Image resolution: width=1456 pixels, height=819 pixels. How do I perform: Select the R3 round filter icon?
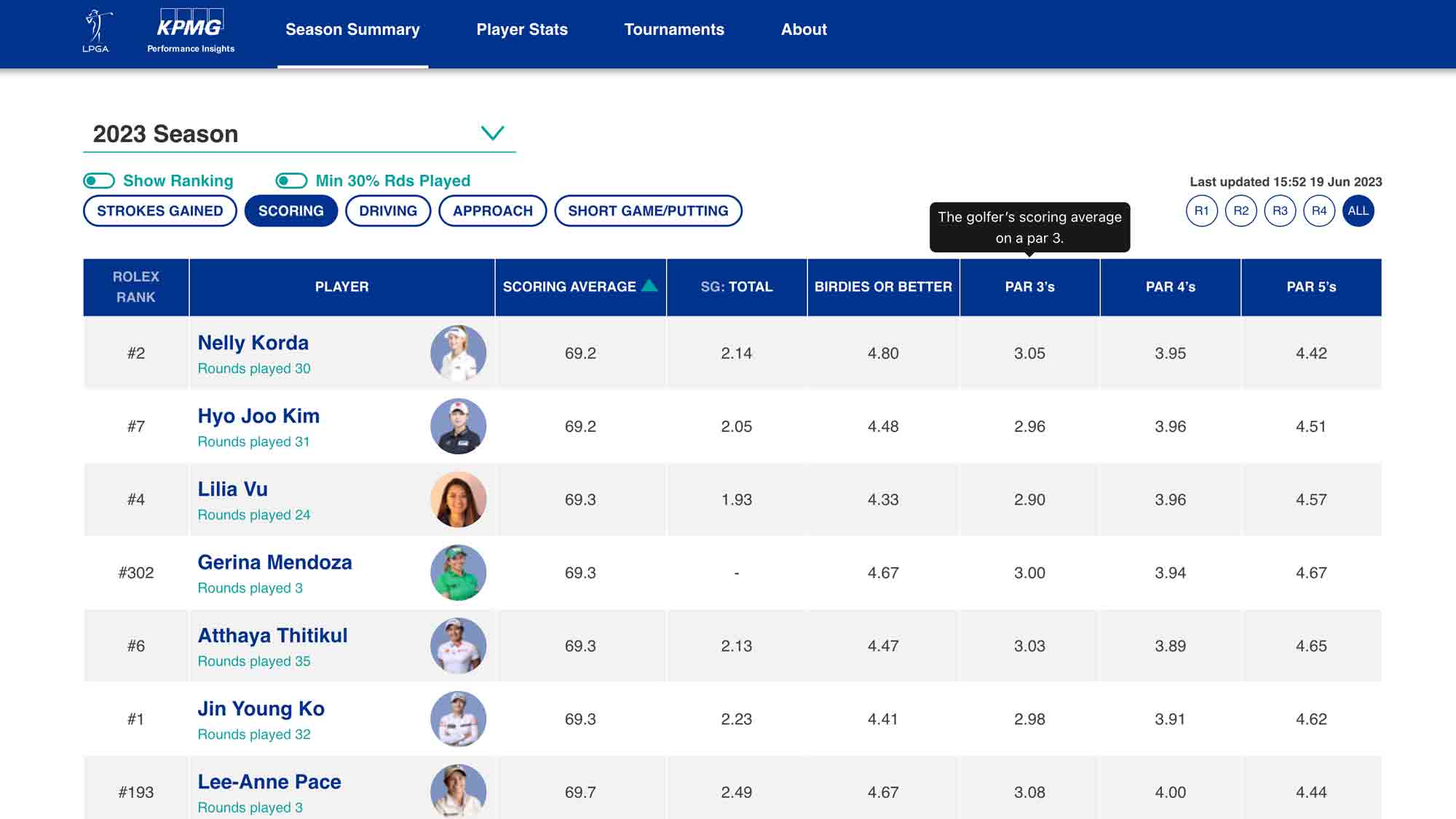(x=1279, y=210)
